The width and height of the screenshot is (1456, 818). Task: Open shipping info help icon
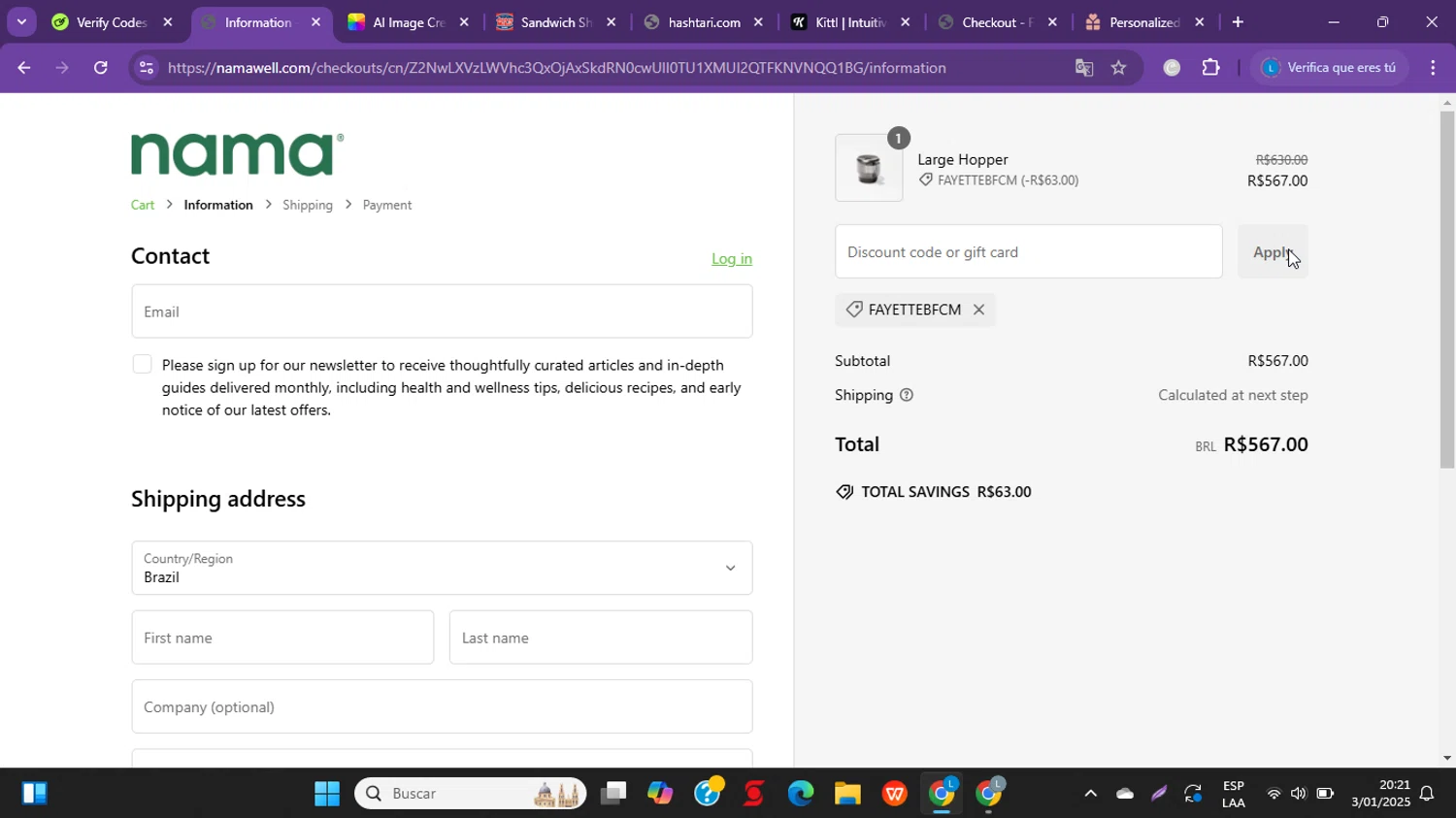click(907, 395)
